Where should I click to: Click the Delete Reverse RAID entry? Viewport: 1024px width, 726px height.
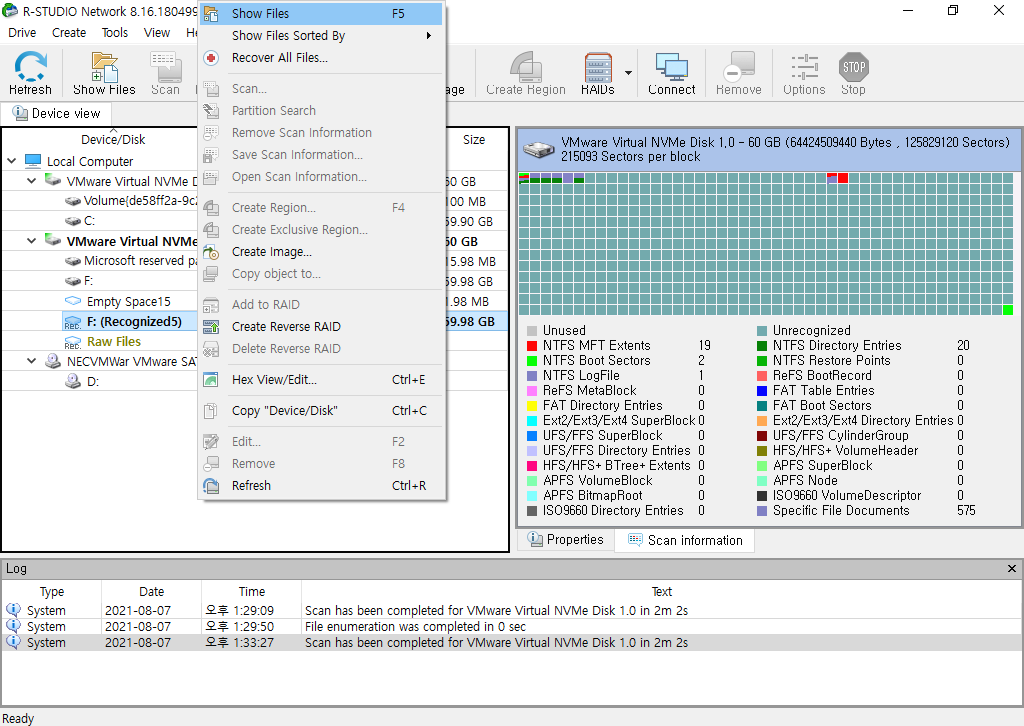(322, 349)
